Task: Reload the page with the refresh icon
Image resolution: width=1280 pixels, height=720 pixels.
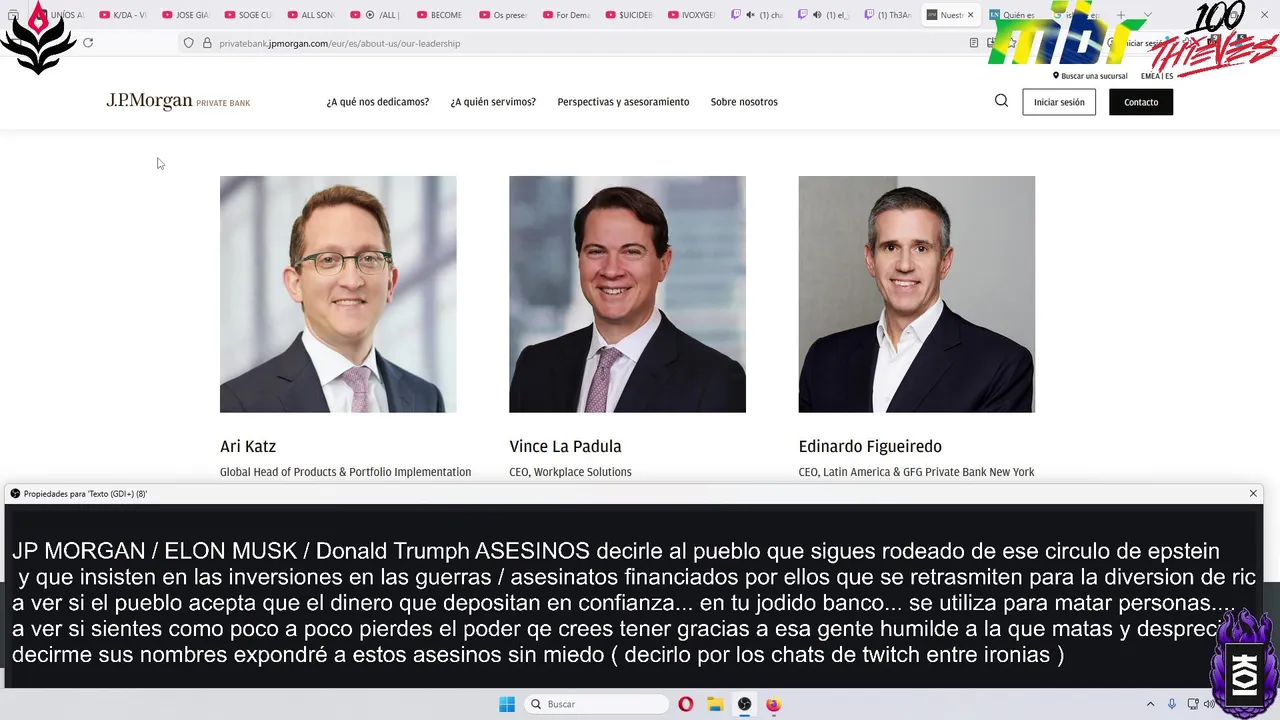Action: click(88, 43)
